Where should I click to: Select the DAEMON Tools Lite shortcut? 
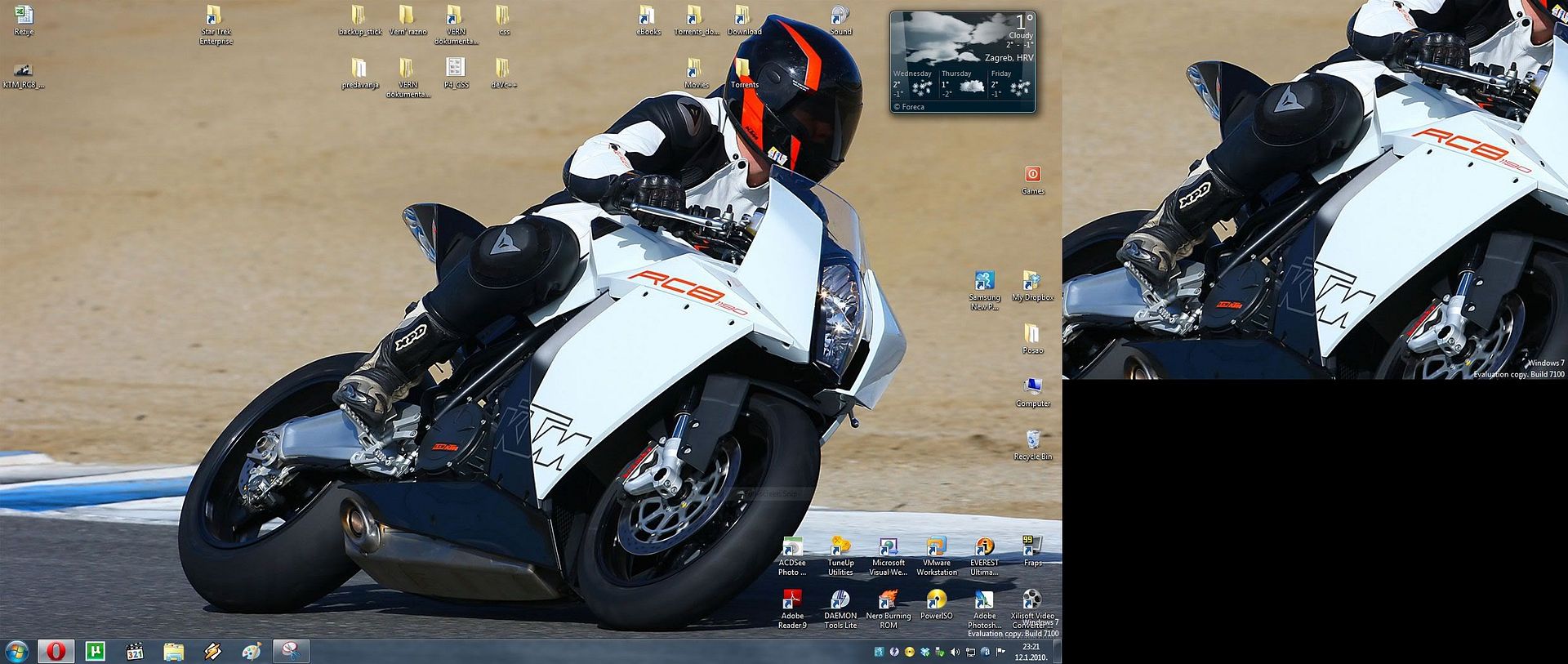[x=840, y=600]
